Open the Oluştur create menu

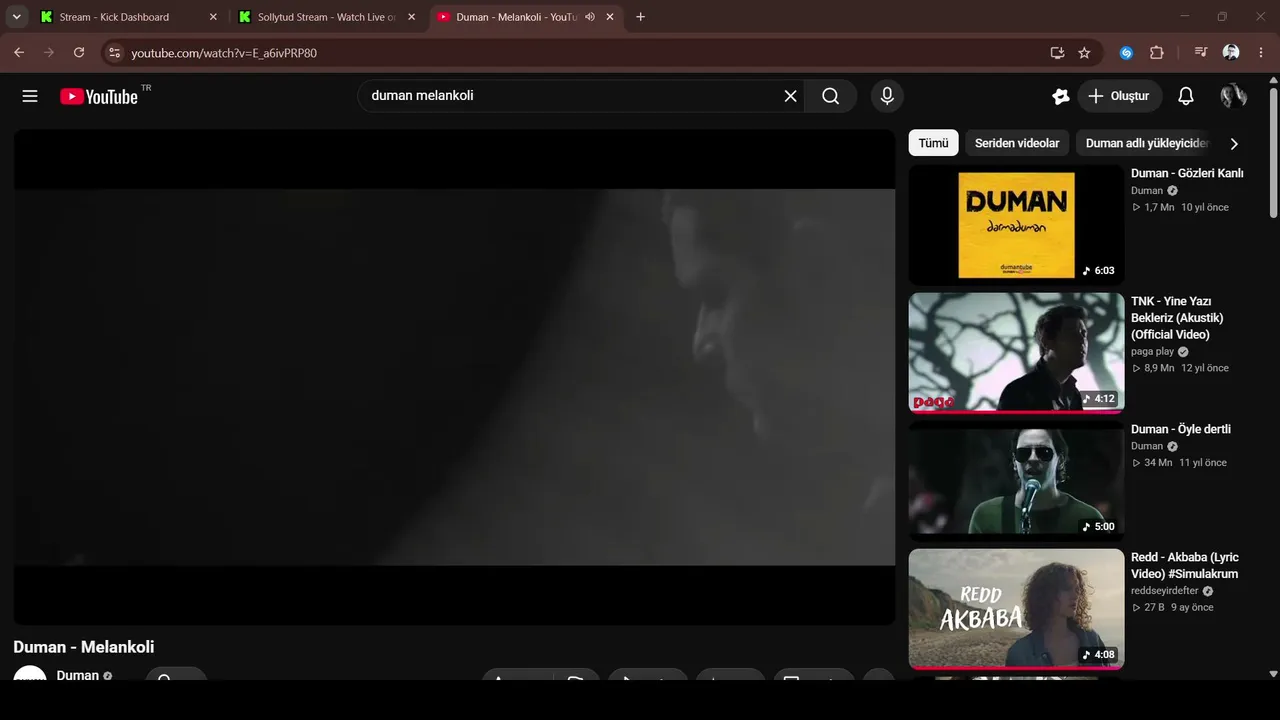pos(1119,96)
